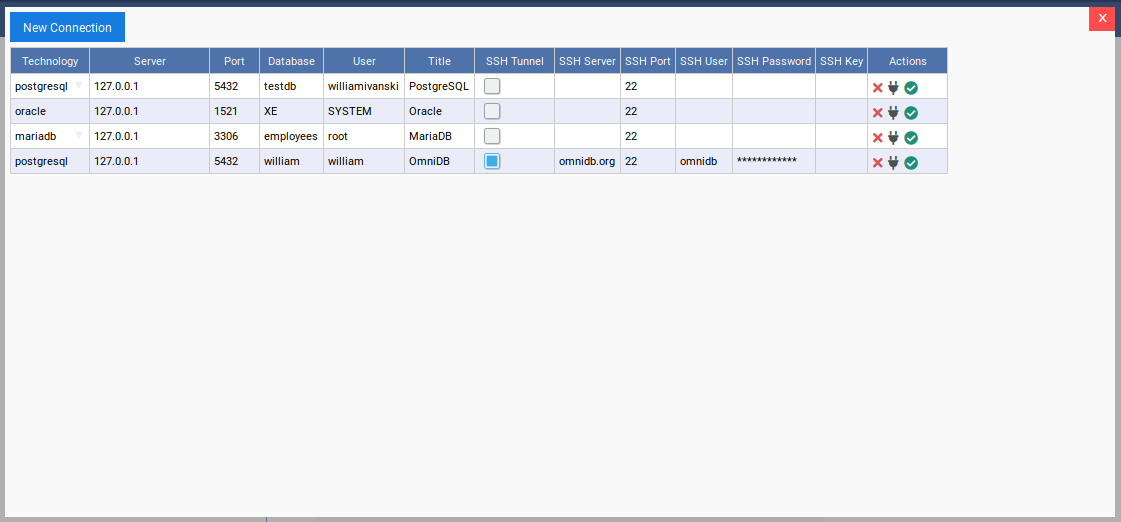Click the SSH Server column header
This screenshot has height=522, width=1121.
pos(587,61)
